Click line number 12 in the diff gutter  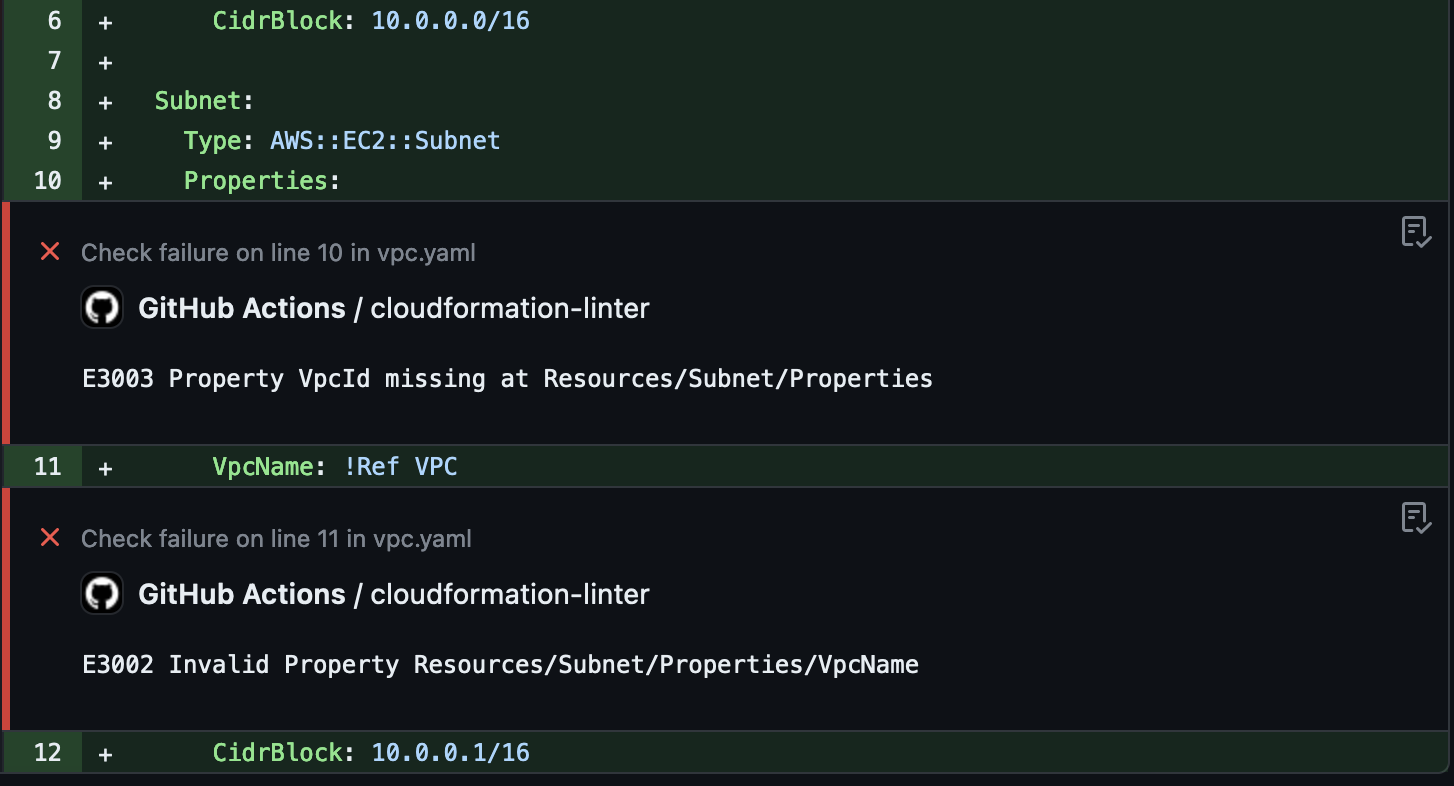click(x=47, y=752)
